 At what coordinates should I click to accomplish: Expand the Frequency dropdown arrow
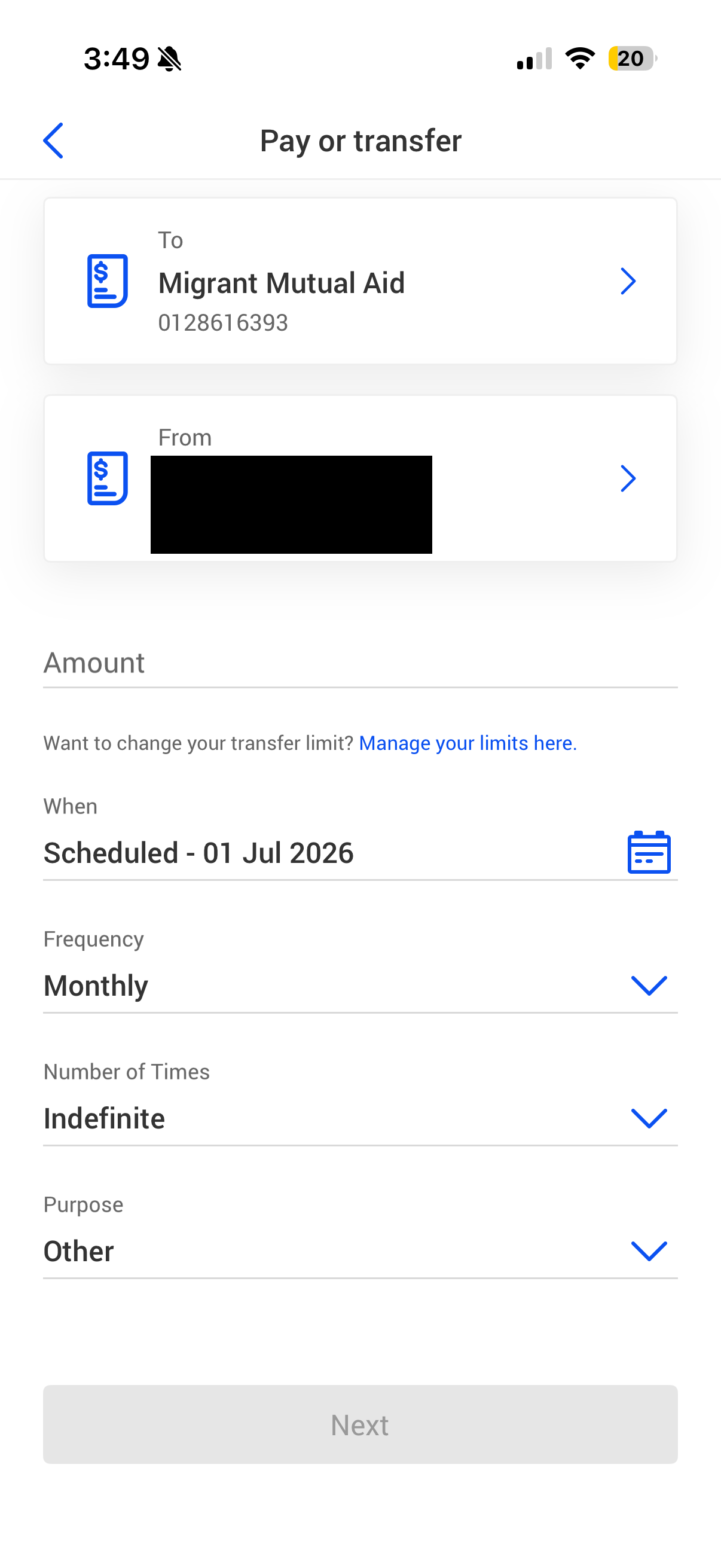point(649,985)
